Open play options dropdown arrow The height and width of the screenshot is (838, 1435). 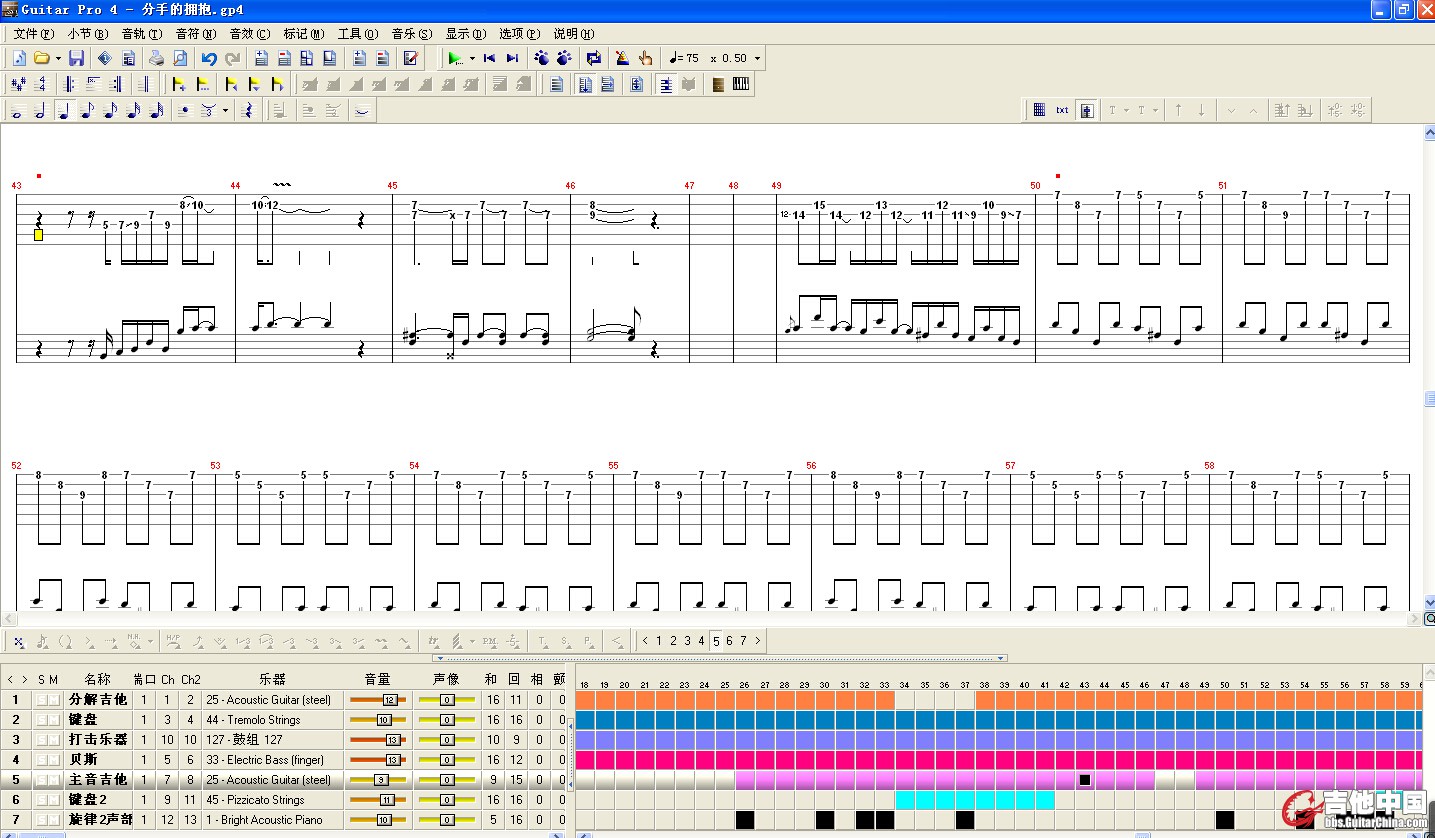point(472,58)
